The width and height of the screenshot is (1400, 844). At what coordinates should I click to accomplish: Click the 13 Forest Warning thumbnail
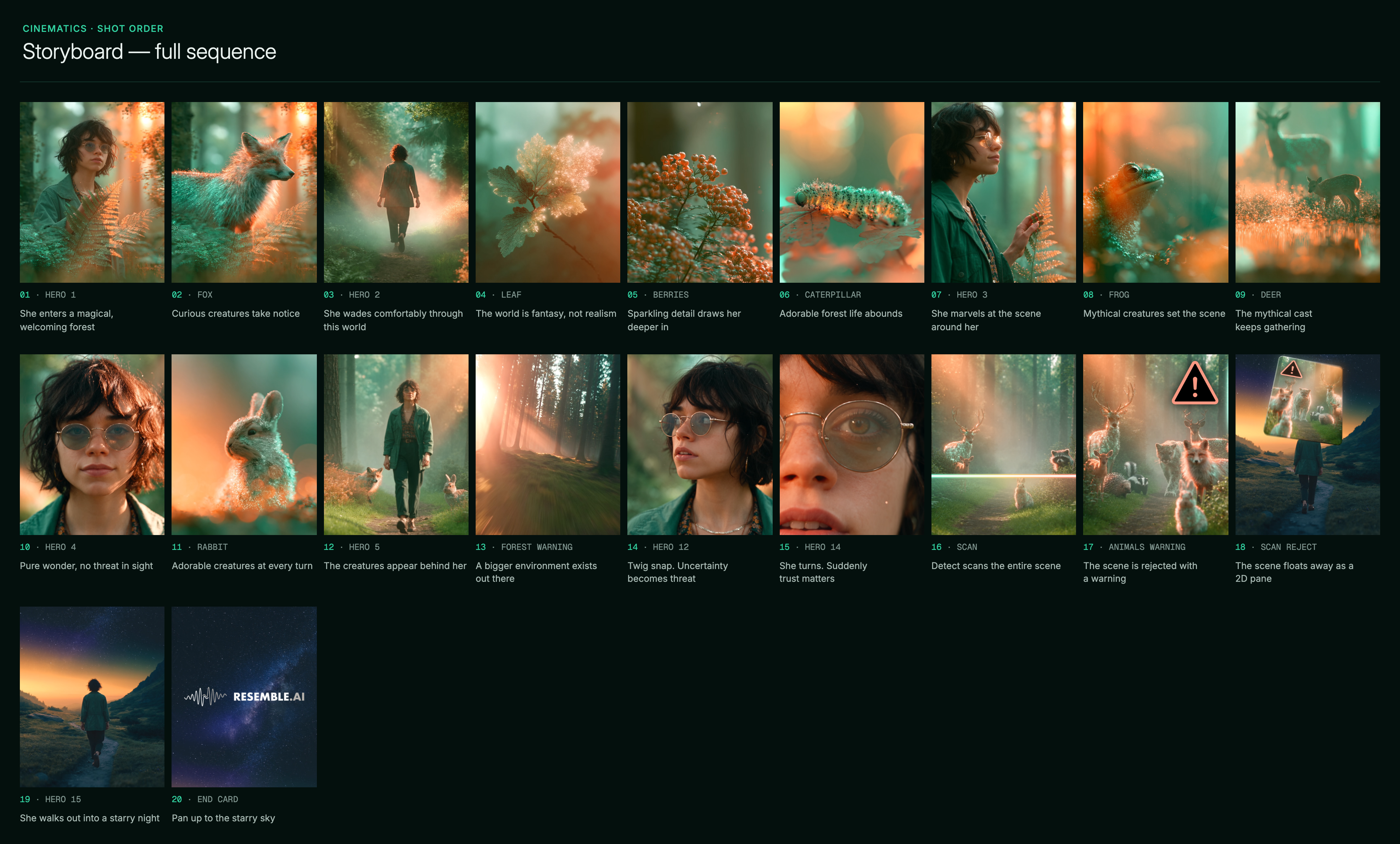[x=548, y=445]
